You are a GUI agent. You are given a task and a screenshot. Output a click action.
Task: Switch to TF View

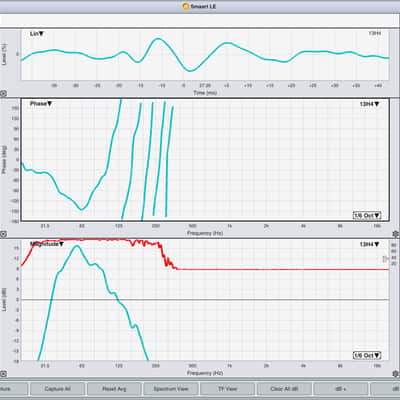[227, 389]
